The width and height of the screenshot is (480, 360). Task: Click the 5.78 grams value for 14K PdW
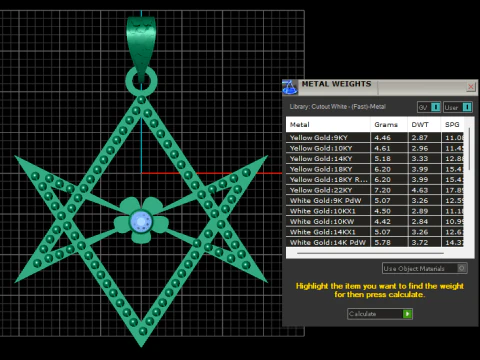382,243
